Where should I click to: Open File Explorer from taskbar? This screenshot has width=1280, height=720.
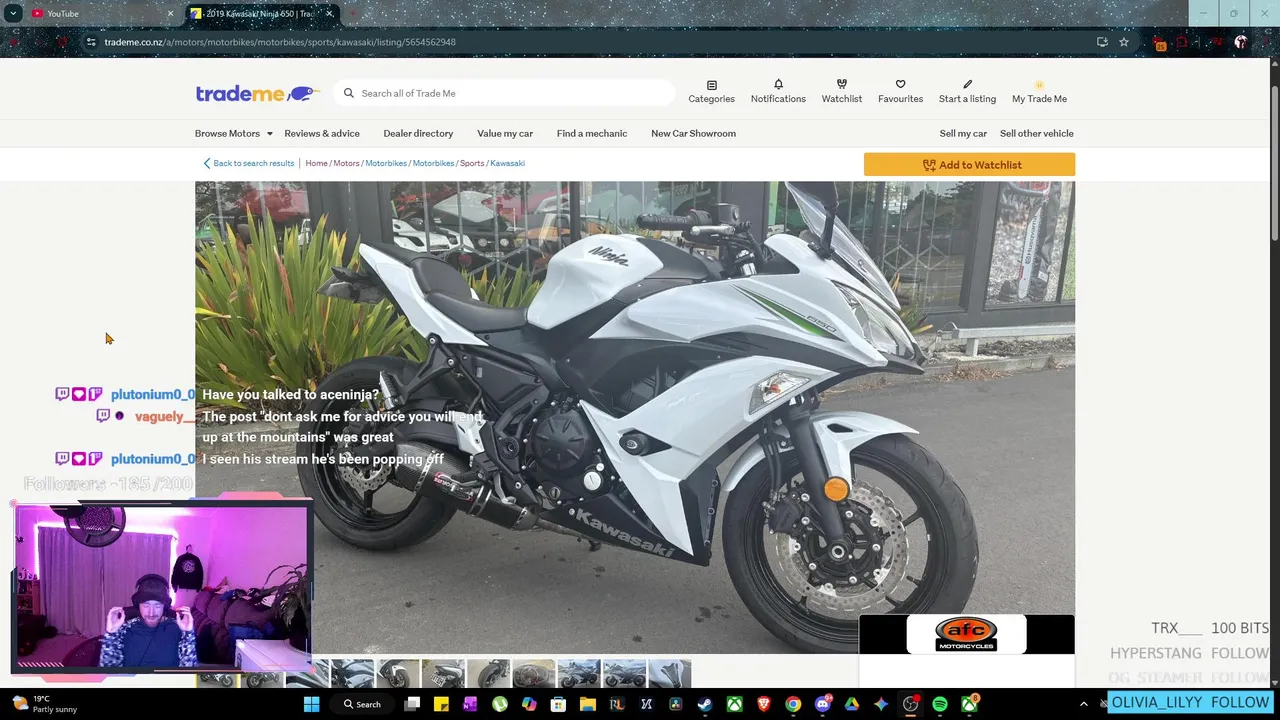(588, 704)
